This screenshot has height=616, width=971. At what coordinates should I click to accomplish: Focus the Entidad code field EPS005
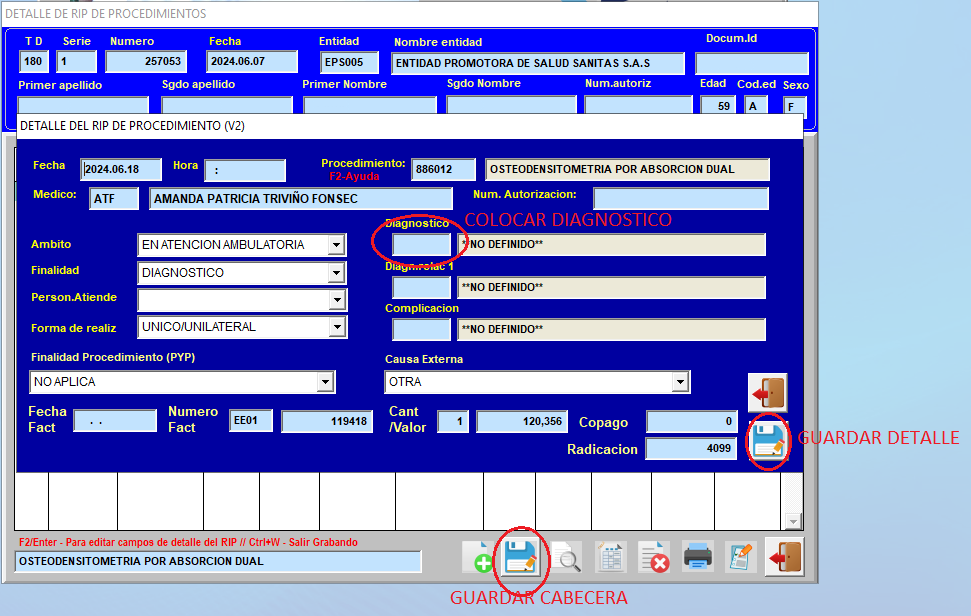349,62
